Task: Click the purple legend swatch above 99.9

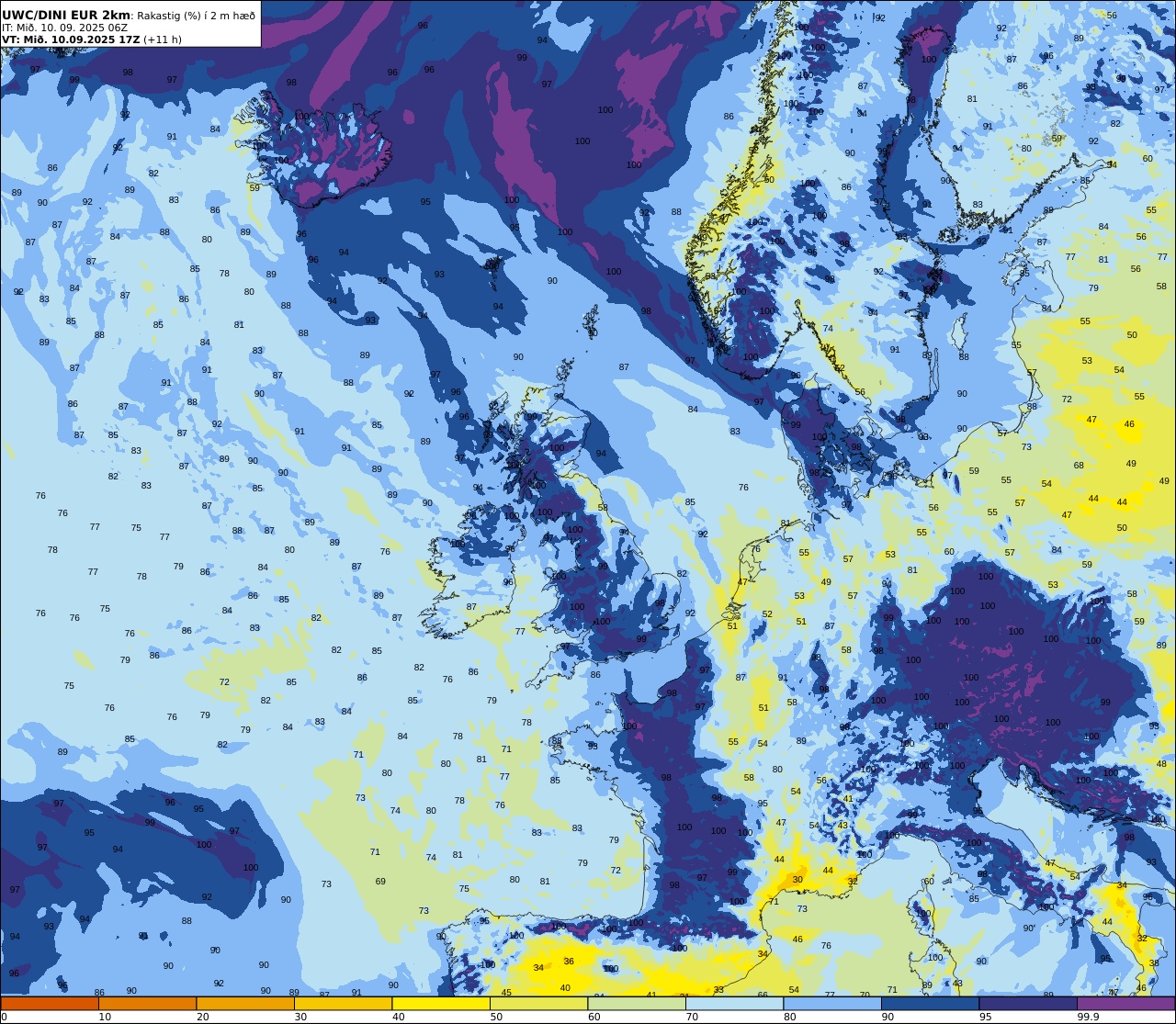Action: 1125,1003
